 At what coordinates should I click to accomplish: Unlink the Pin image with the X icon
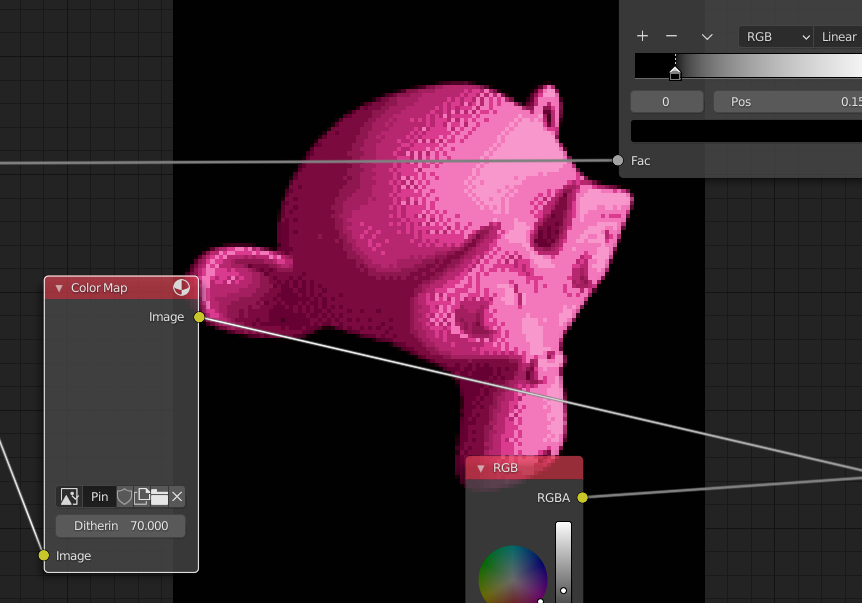tap(177, 497)
